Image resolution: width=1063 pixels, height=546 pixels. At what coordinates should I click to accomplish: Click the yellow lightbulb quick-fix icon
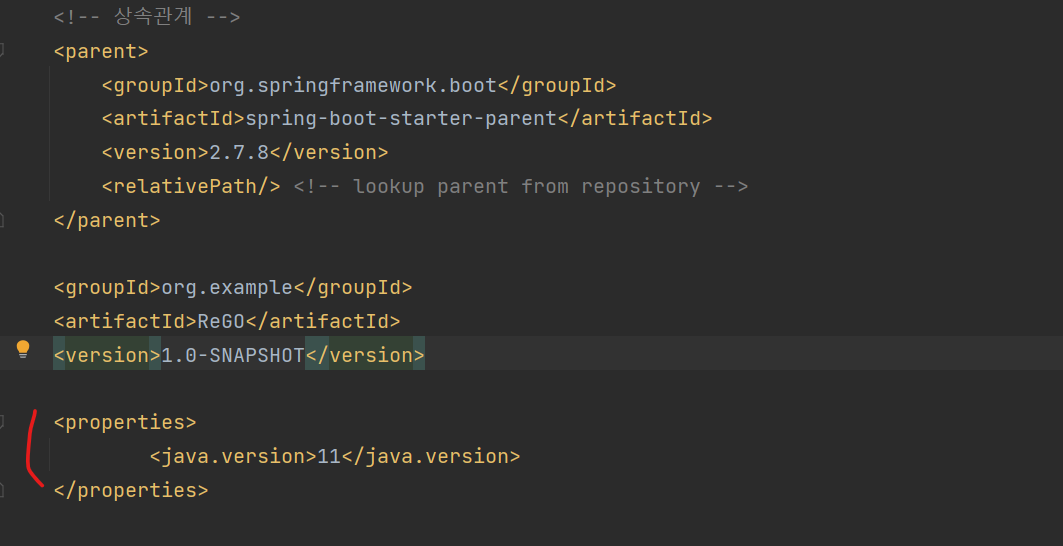coord(23,350)
